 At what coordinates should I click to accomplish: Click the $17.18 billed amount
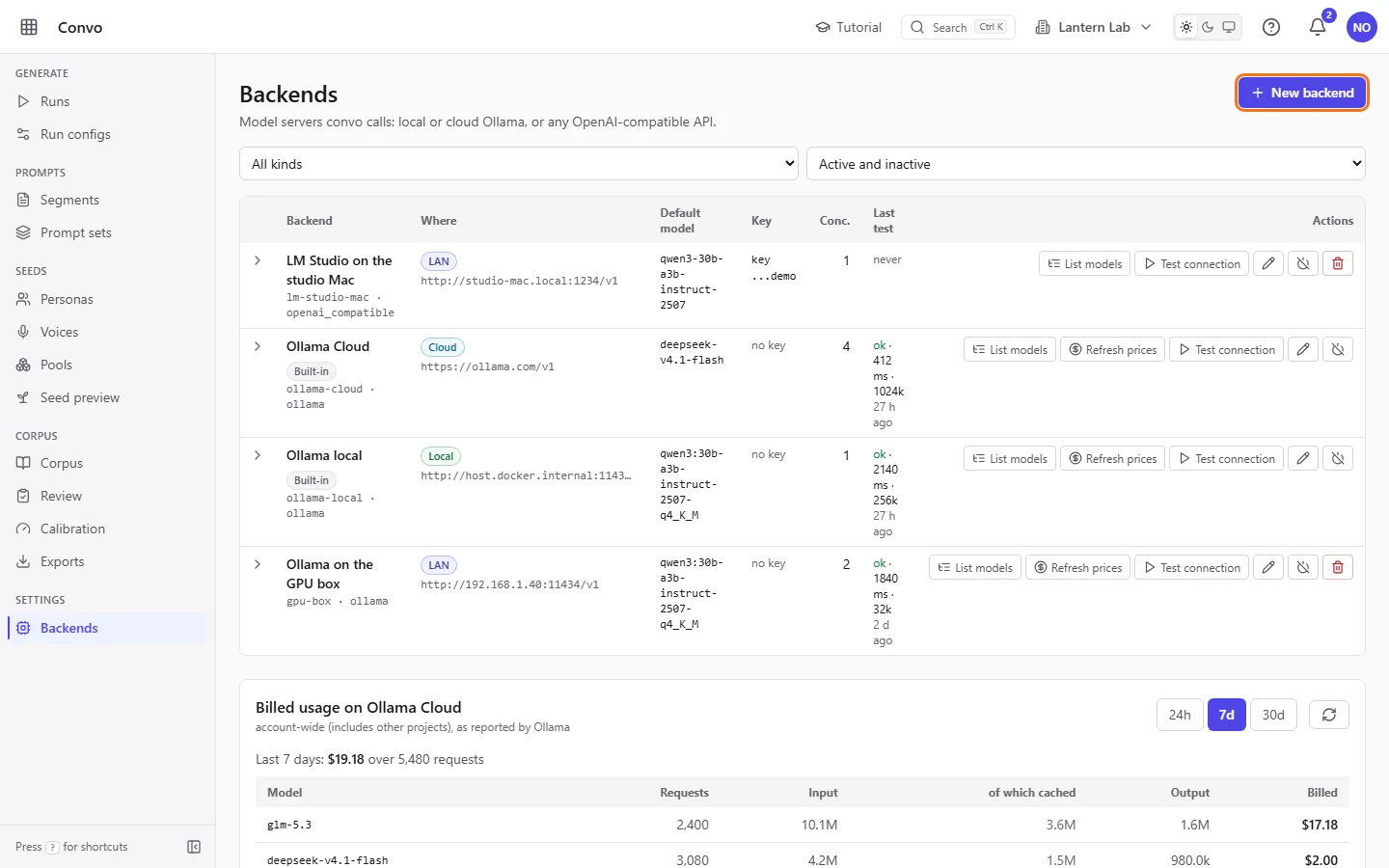pyautogui.click(x=1320, y=825)
